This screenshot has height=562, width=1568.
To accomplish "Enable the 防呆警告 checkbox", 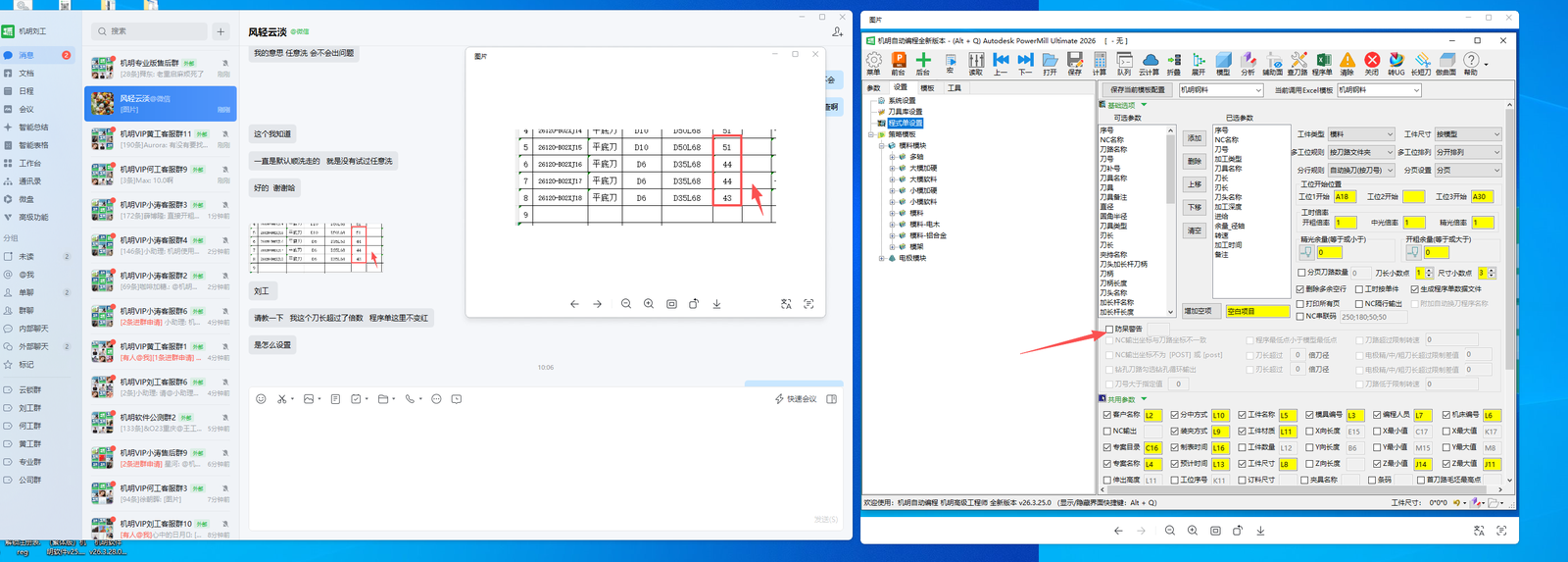I will (x=1109, y=329).
